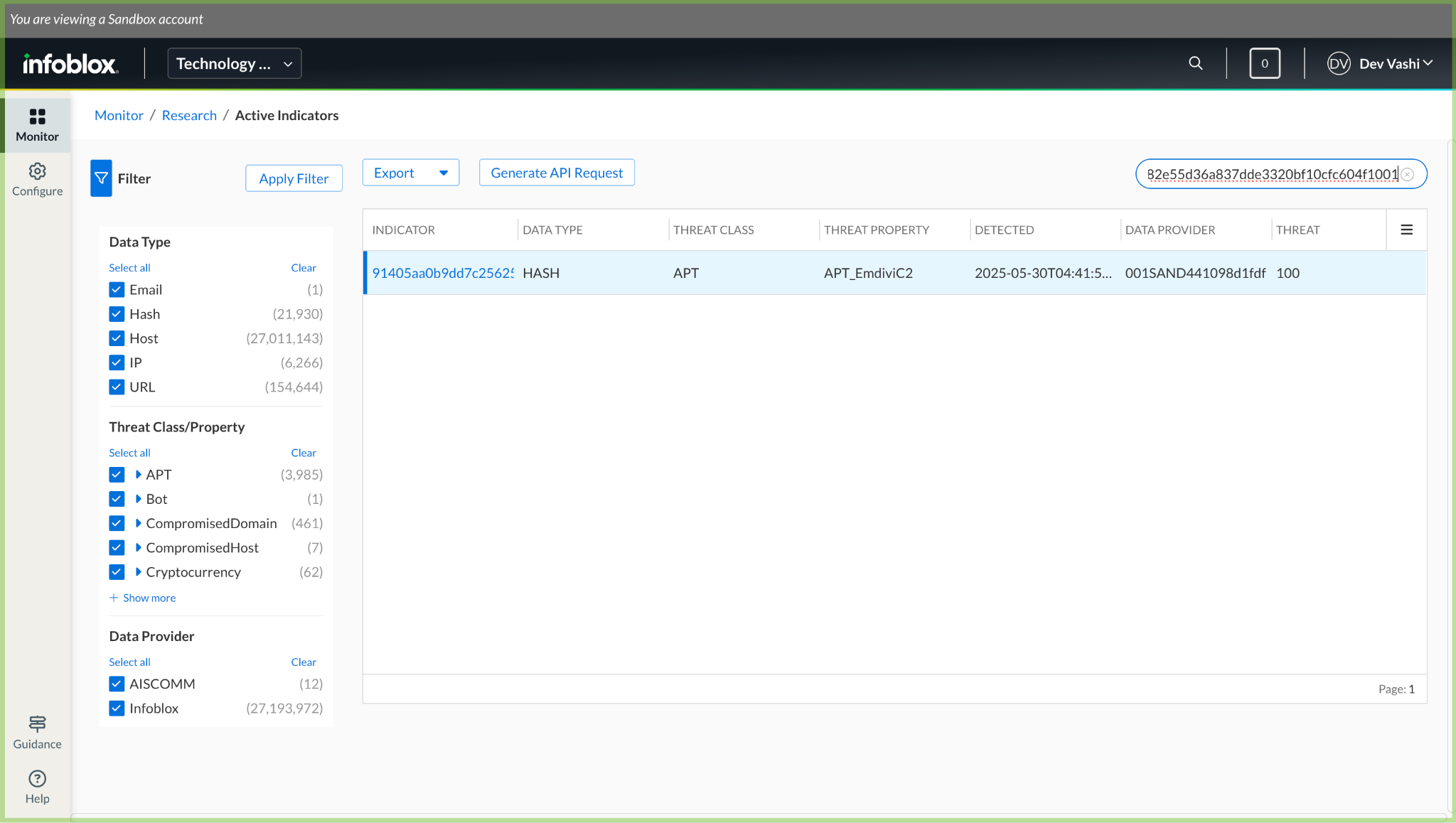
Task: Click the APT_EmdiviC2 threat property cell
Action: tap(868, 273)
